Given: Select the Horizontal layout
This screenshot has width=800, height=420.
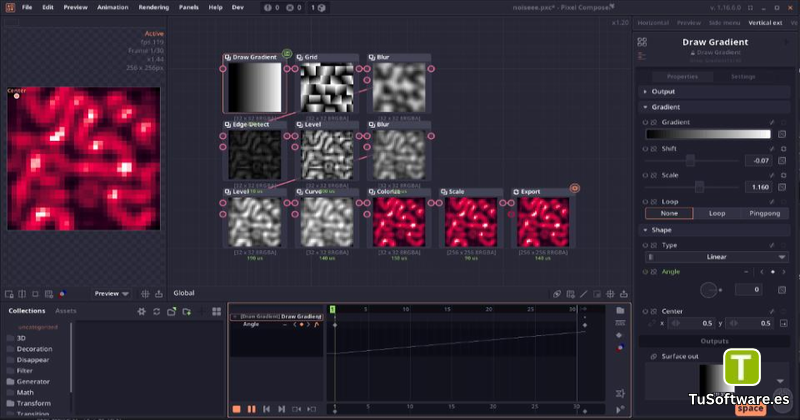Looking at the screenshot, I should 653,23.
